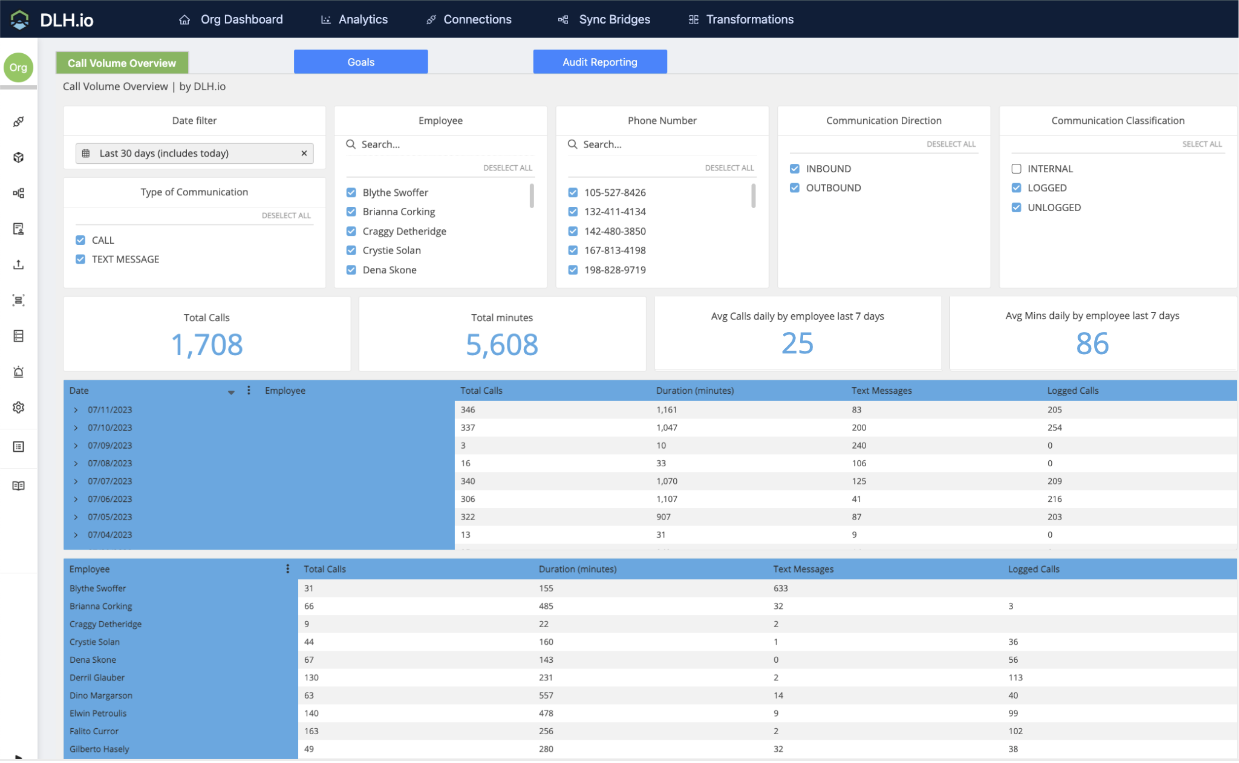Image resolution: width=1239 pixels, height=763 pixels.
Task: Open the Transformations menu in the top navigation
Action: 740,19
